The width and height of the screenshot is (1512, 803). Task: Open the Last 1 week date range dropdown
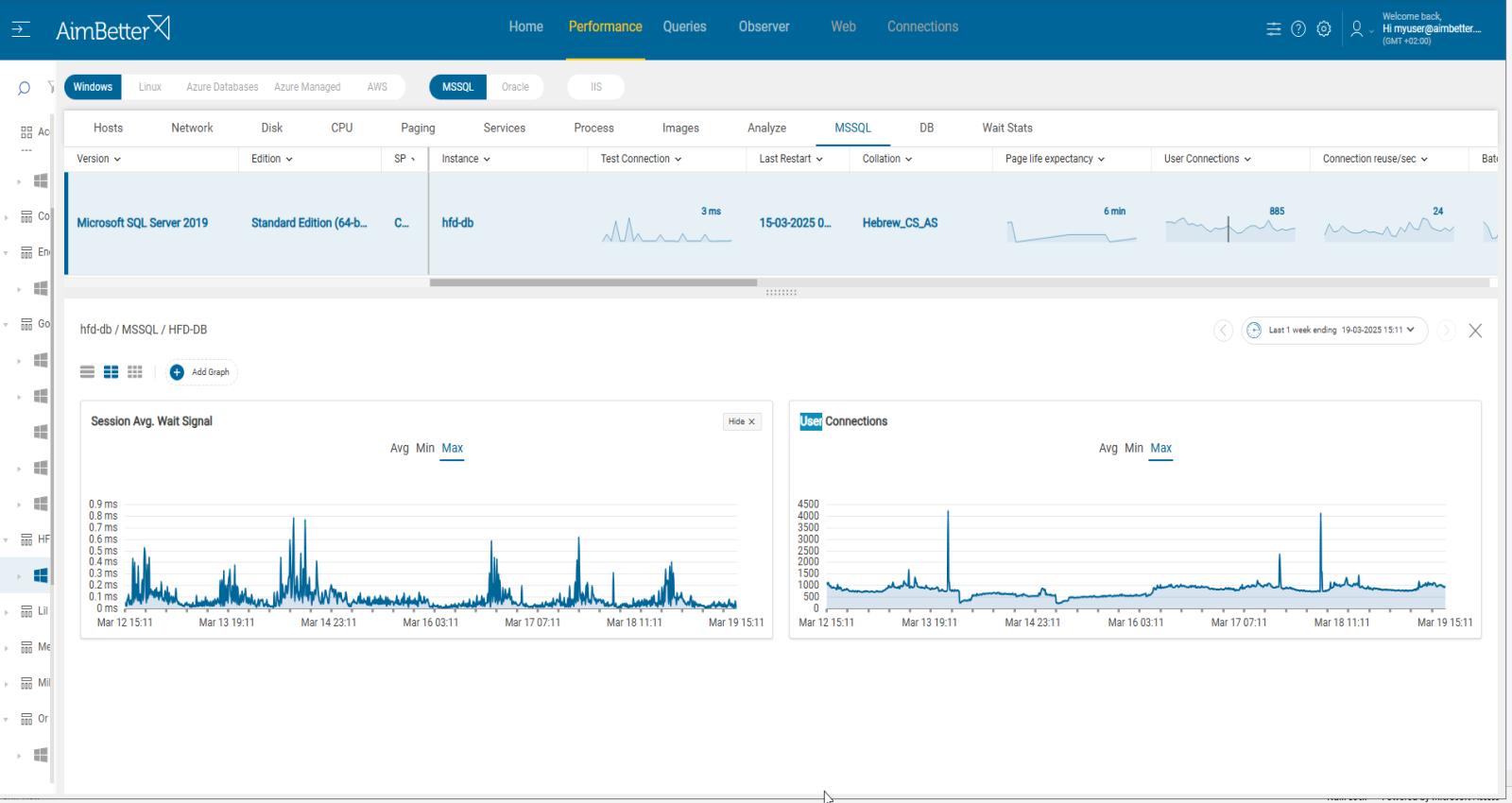point(1334,331)
